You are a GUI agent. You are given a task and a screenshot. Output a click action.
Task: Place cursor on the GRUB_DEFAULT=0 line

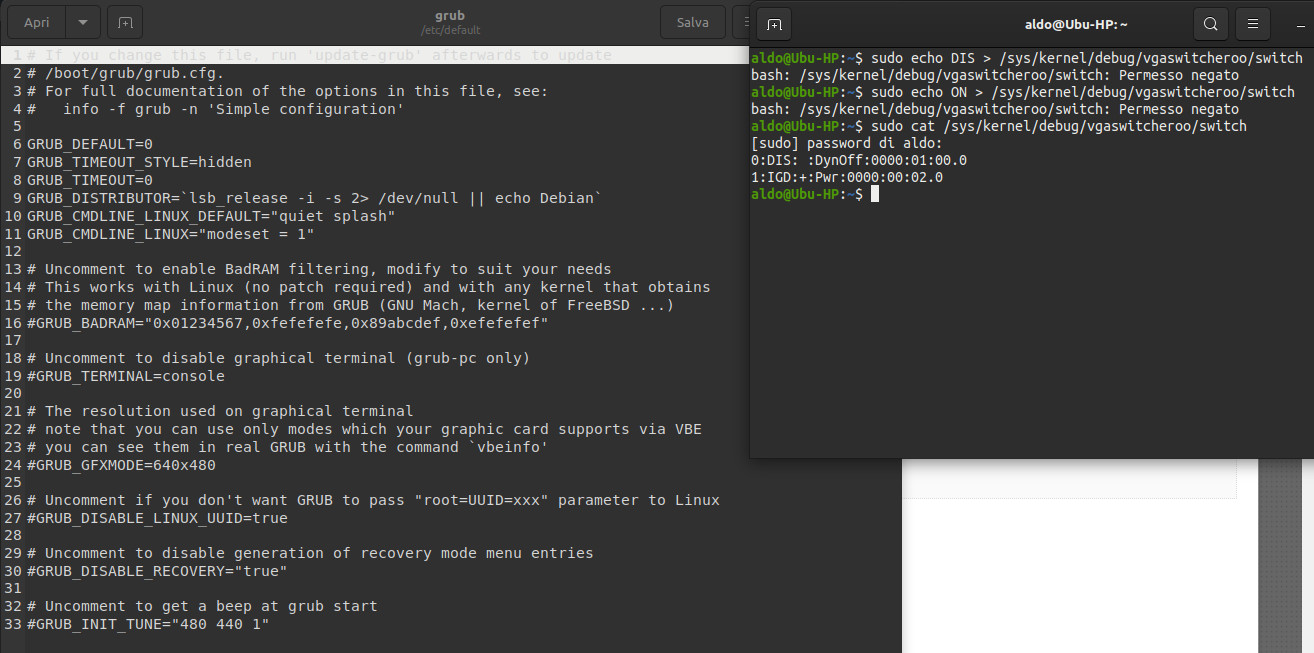click(x=90, y=144)
